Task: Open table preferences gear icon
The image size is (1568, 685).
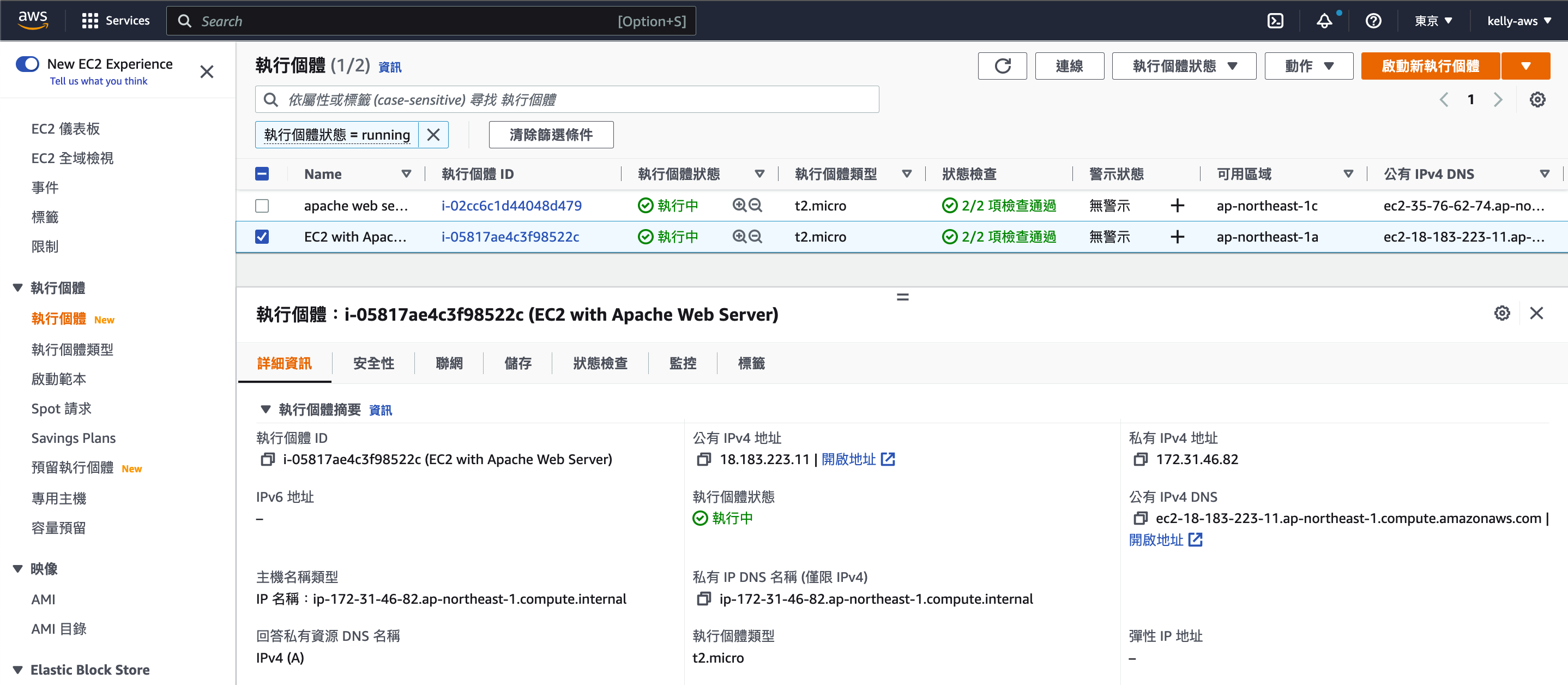Action: coord(1537,100)
